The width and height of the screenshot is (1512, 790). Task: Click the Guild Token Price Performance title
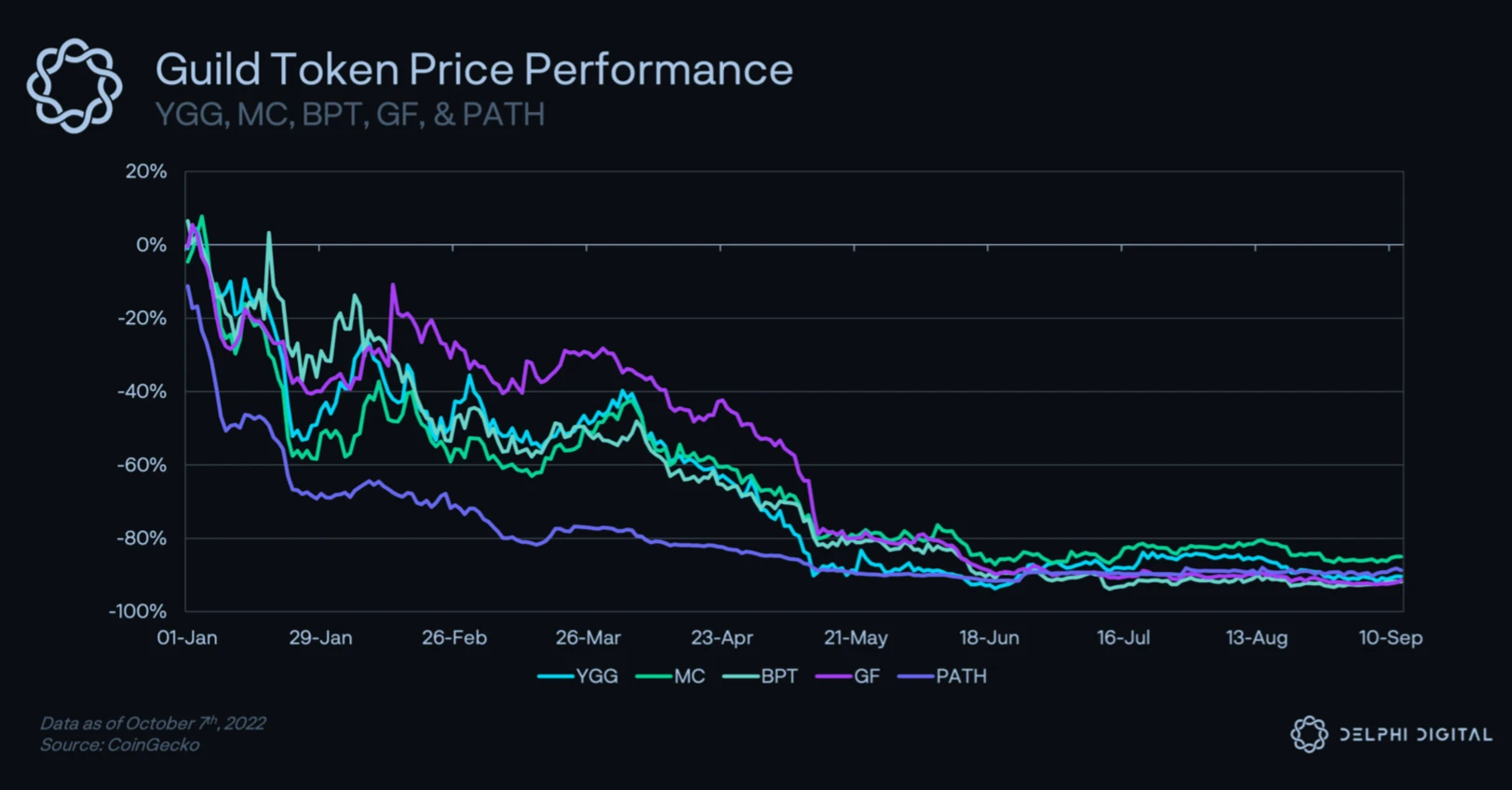pyautogui.click(x=474, y=70)
